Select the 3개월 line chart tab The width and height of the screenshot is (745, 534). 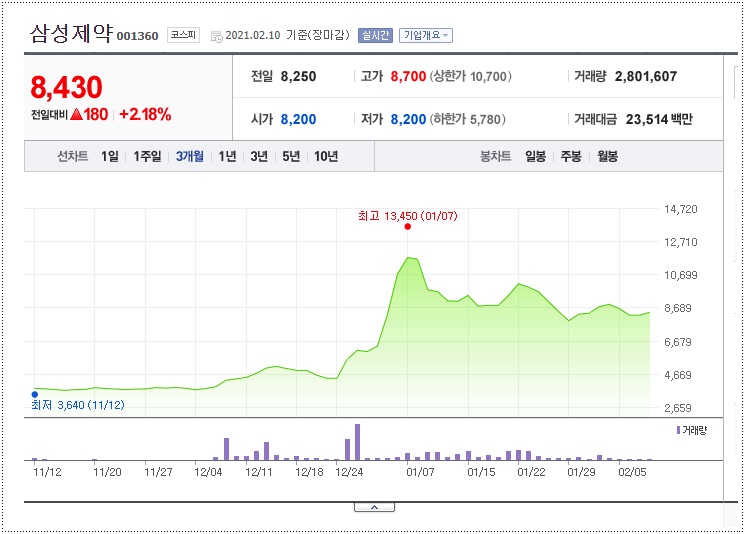(190, 156)
